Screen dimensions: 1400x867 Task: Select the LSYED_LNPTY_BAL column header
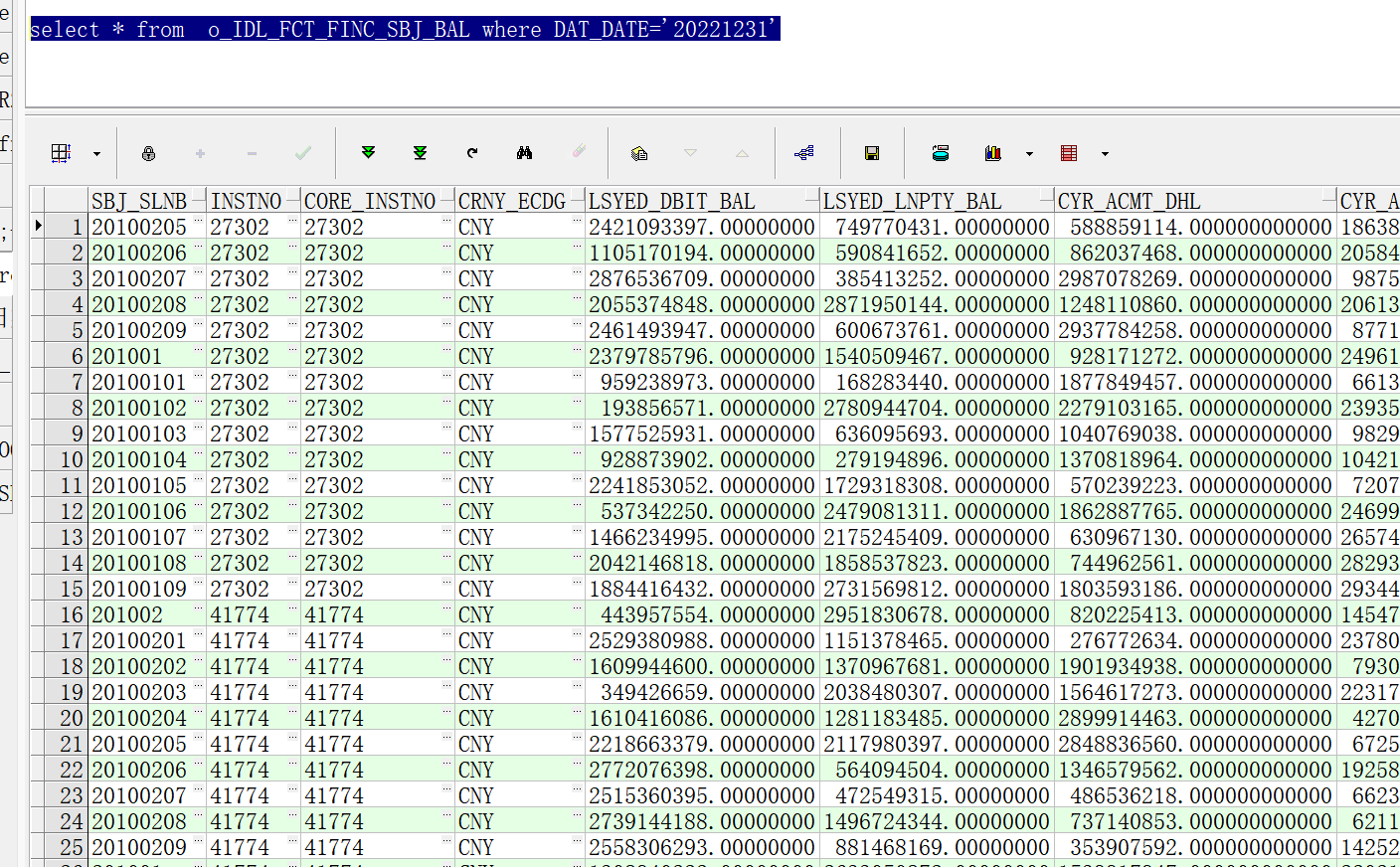937,201
